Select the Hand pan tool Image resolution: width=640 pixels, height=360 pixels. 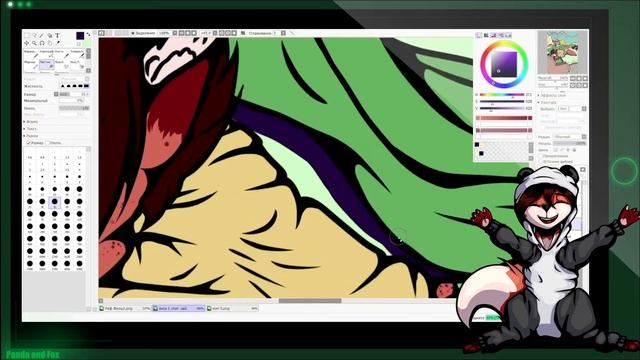(50, 43)
